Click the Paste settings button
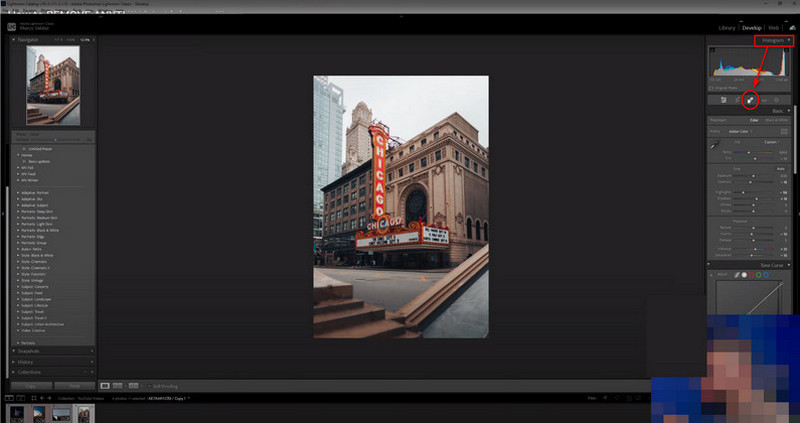The image size is (800, 423). [74, 386]
